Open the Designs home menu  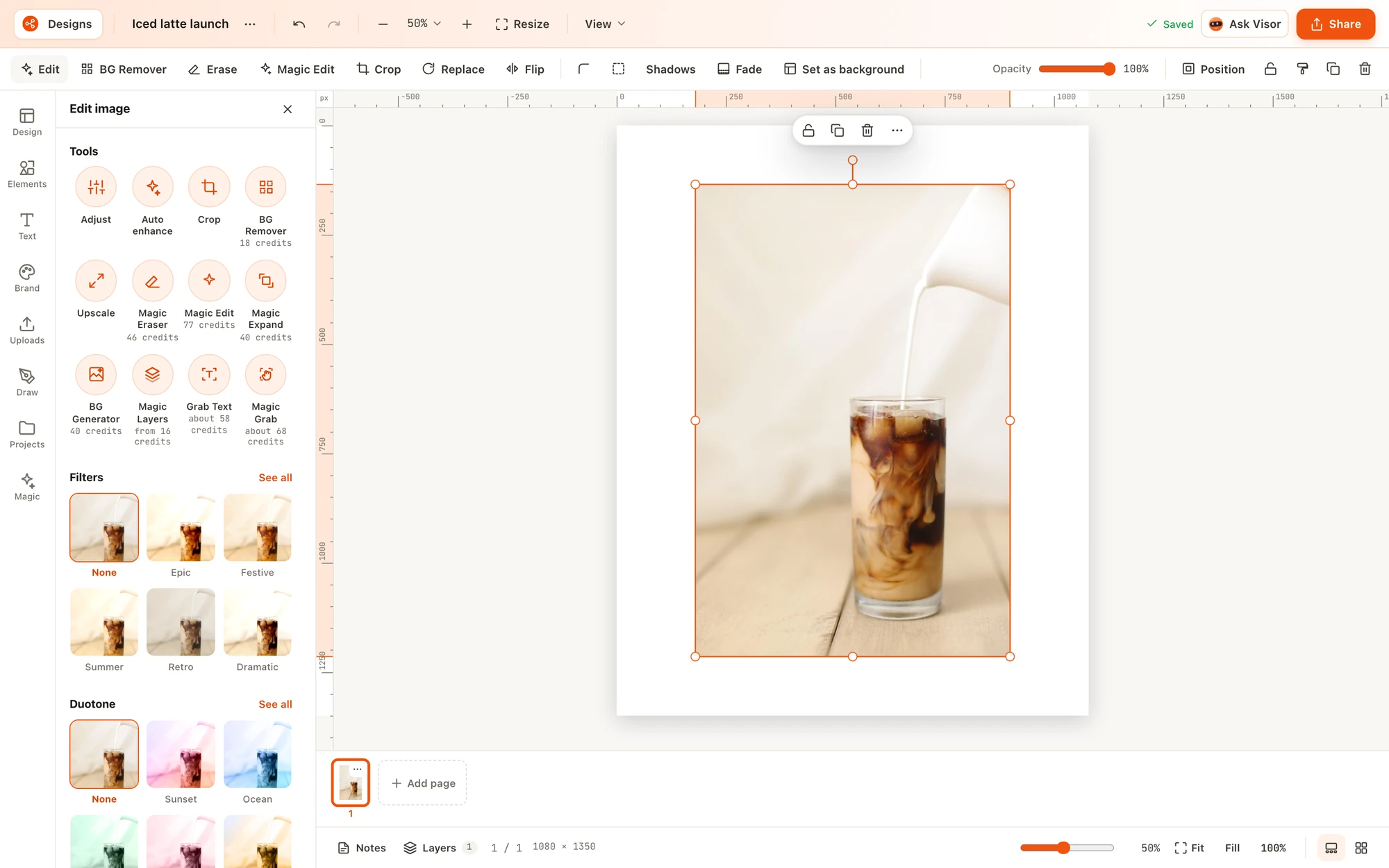58,24
